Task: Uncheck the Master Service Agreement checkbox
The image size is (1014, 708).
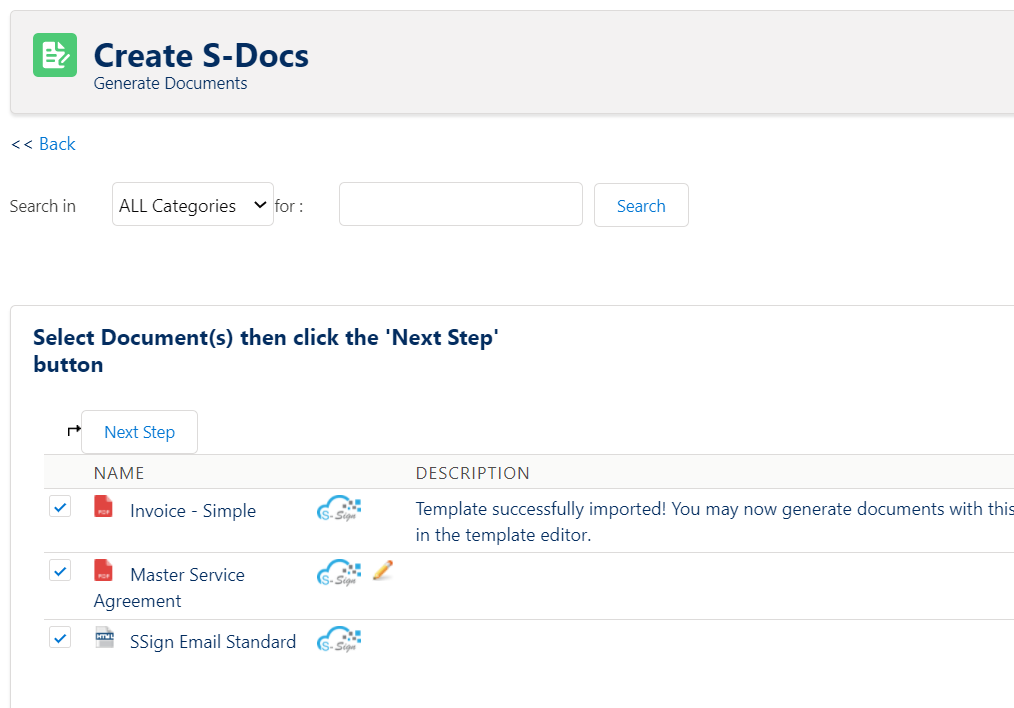Action: (60, 571)
